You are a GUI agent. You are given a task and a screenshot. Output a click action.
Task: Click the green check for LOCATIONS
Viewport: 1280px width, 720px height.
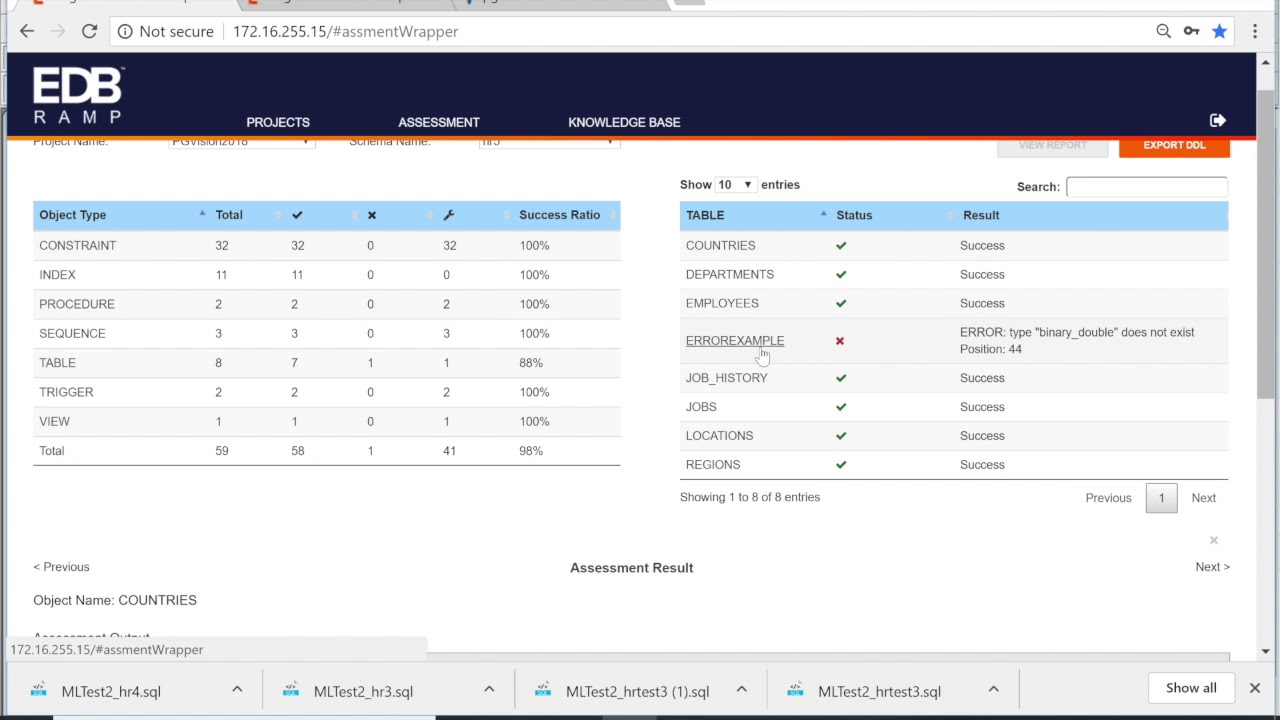click(x=841, y=436)
